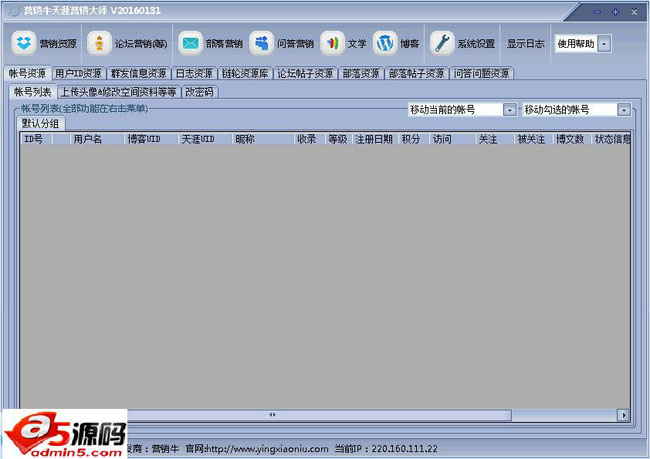650x459 pixels.
Task: Expand the 使用帮助 dropdown arrow
Action: click(x=604, y=44)
